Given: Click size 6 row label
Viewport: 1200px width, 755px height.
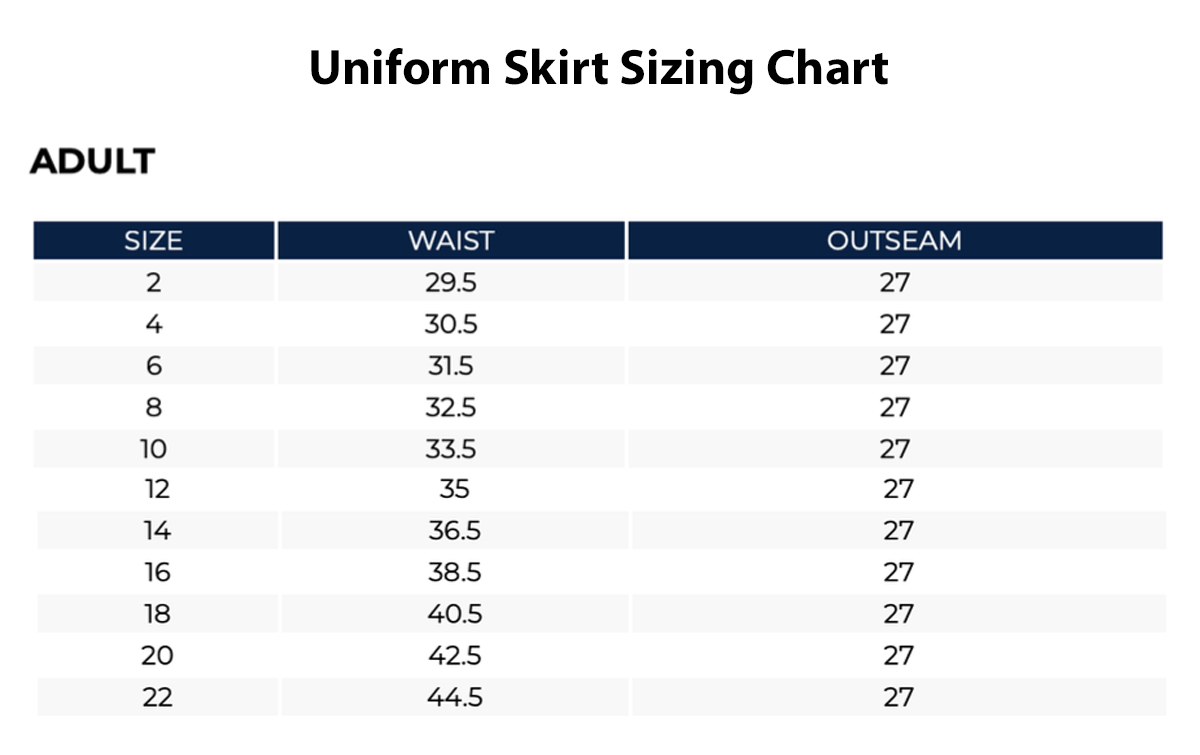Looking at the screenshot, I should click(153, 366).
